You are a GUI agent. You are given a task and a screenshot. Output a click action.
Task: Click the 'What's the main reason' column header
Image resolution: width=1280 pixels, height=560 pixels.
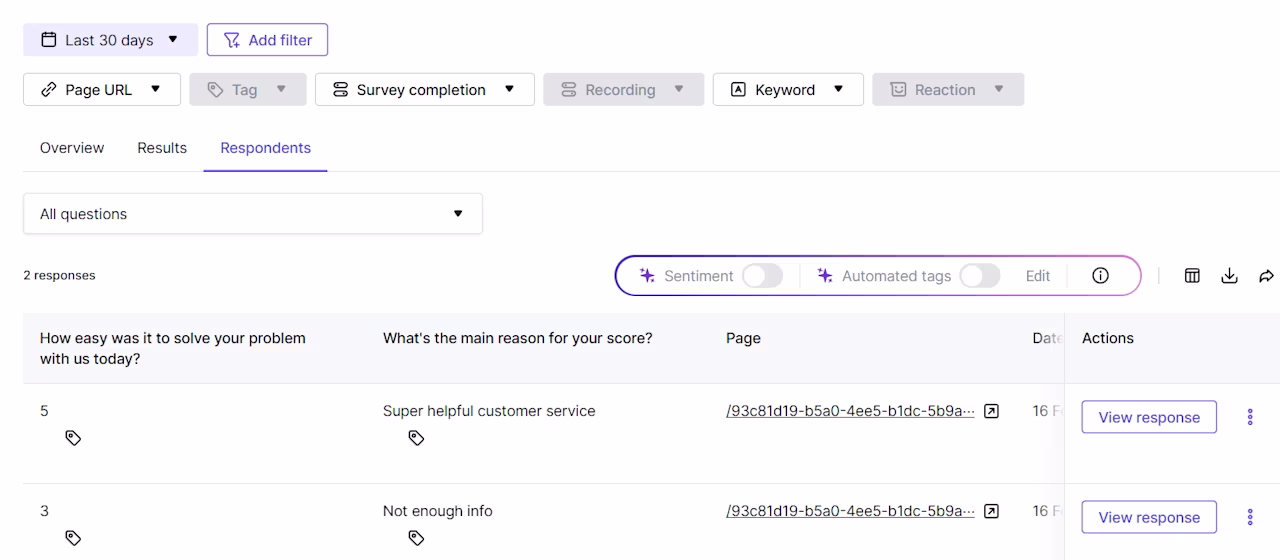coord(517,338)
